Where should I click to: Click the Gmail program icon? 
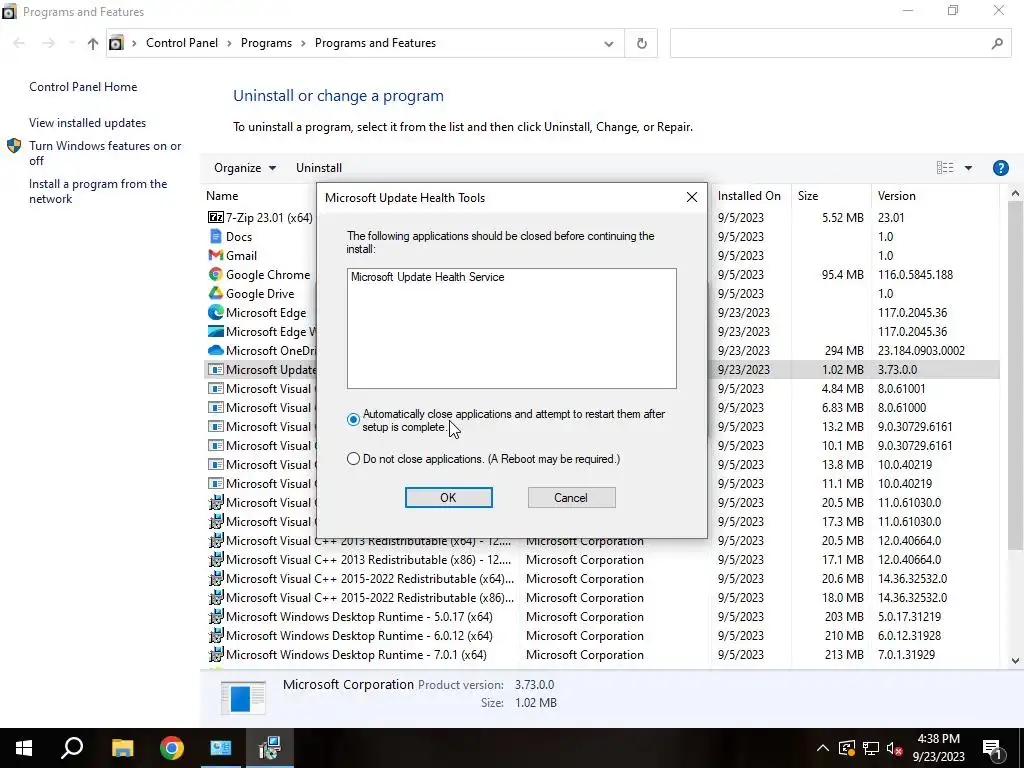click(216, 255)
